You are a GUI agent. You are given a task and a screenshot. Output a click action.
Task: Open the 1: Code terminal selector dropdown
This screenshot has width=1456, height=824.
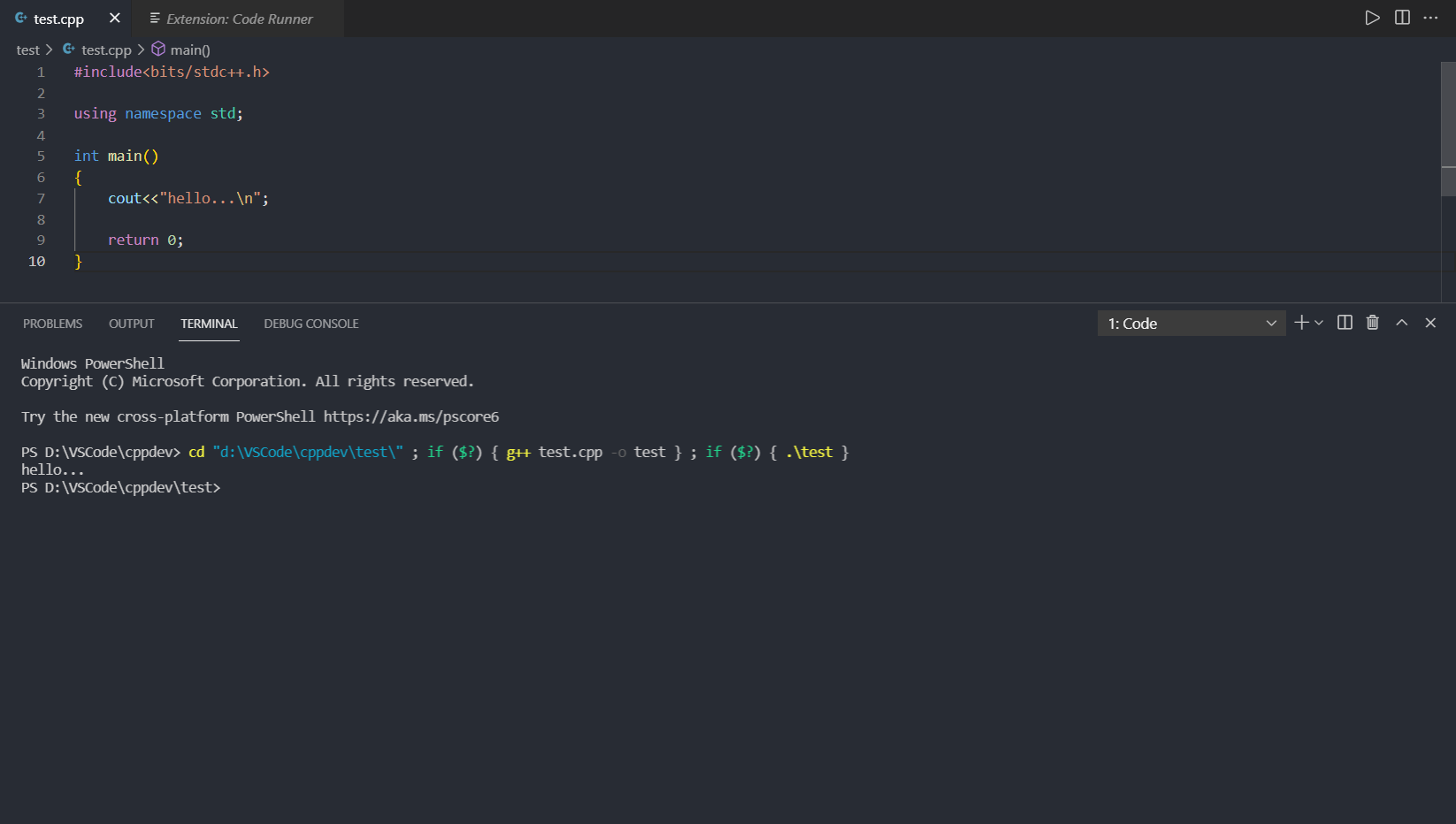pos(1190,323)
